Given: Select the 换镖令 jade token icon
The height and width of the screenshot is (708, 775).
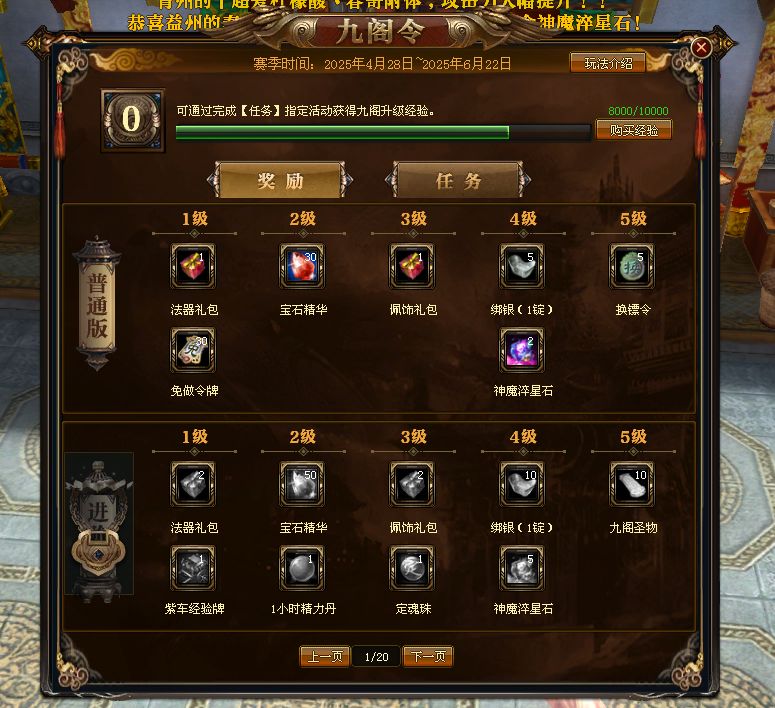Looking at the screenshot, I should 632,266.
